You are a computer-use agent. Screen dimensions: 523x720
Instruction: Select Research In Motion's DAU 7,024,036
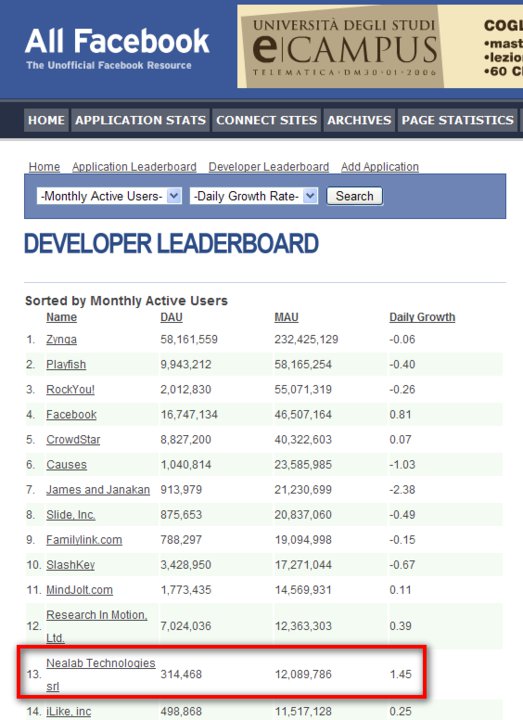coord(186,626)
